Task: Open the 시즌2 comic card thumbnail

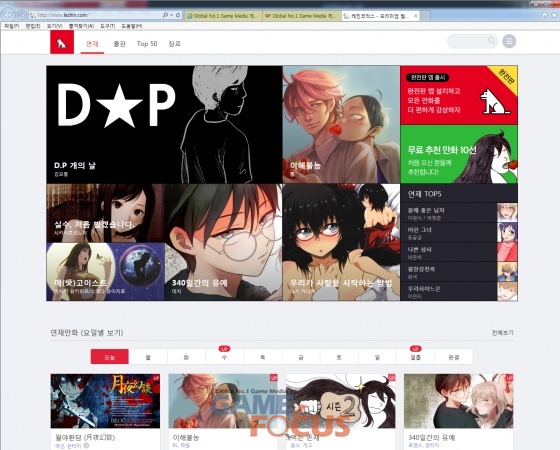Action: pos(341,401)
